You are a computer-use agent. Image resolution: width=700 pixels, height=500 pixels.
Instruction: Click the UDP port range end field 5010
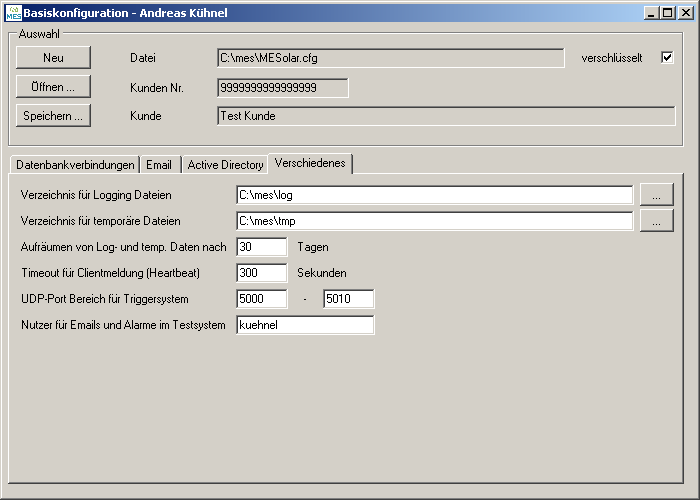[x=348, y=299]
